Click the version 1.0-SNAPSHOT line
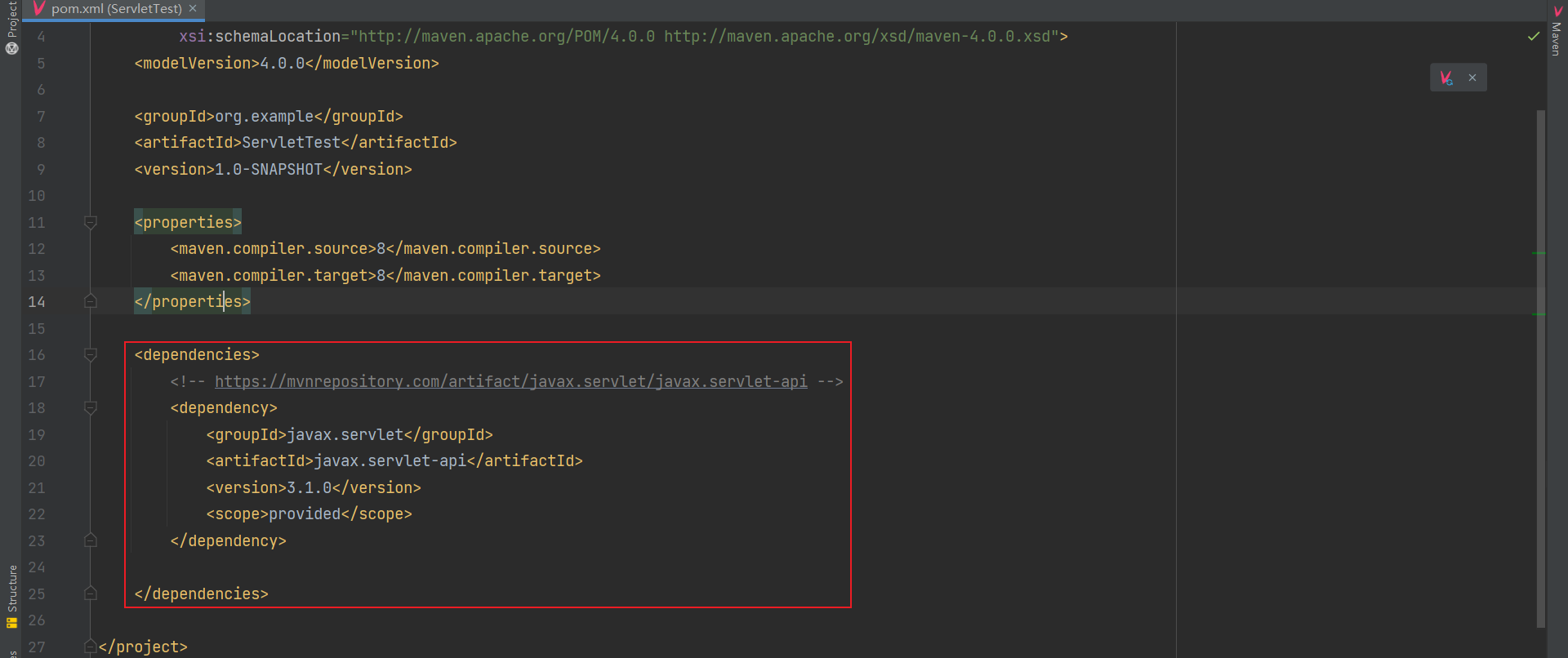Viewport: 1568px width, 658px height. point(273,169)
